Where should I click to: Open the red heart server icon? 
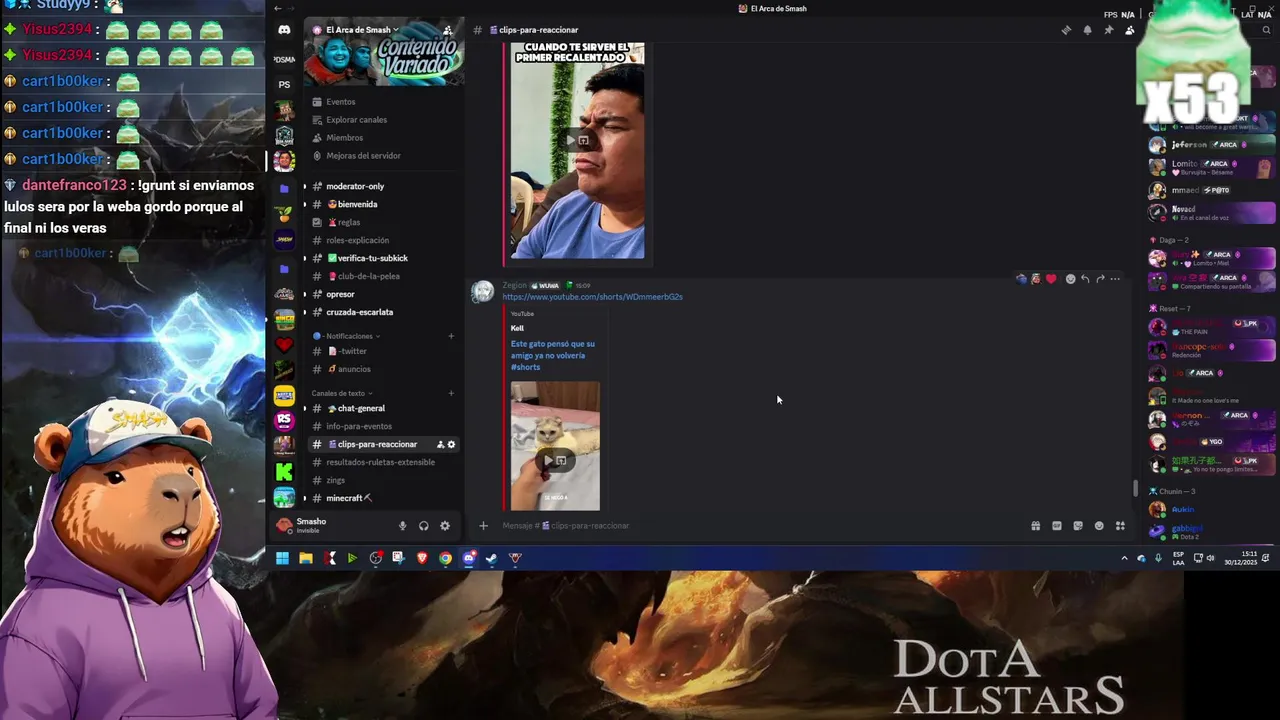(284, 344)
